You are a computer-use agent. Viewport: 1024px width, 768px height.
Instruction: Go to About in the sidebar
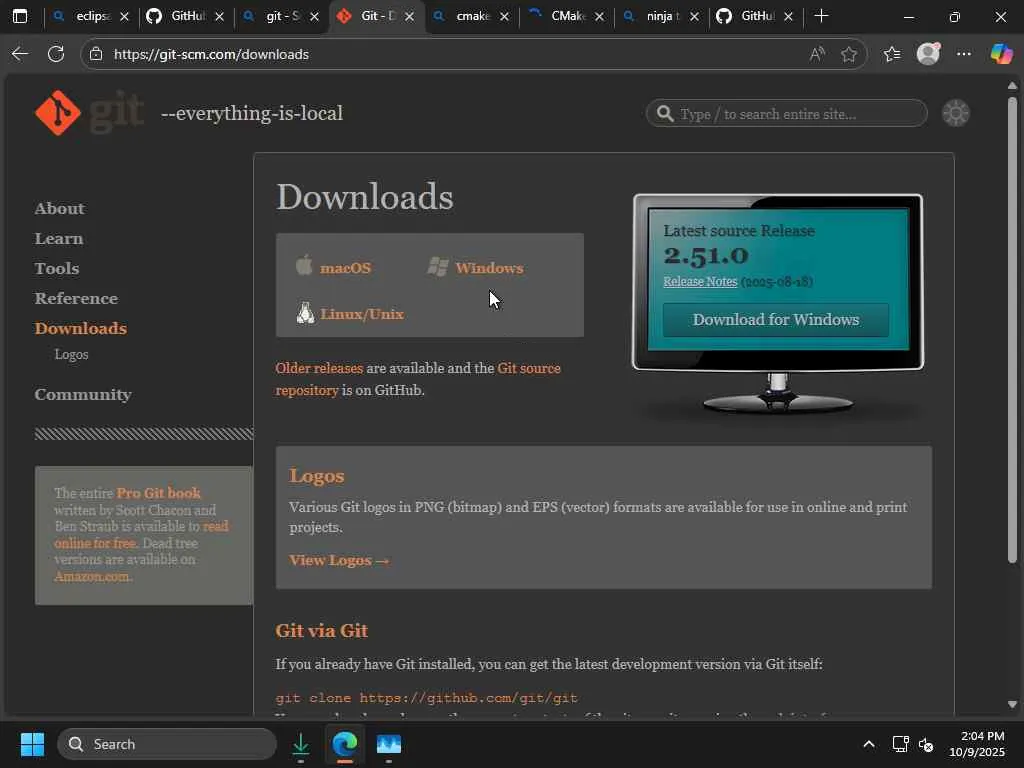click(59, 208)
